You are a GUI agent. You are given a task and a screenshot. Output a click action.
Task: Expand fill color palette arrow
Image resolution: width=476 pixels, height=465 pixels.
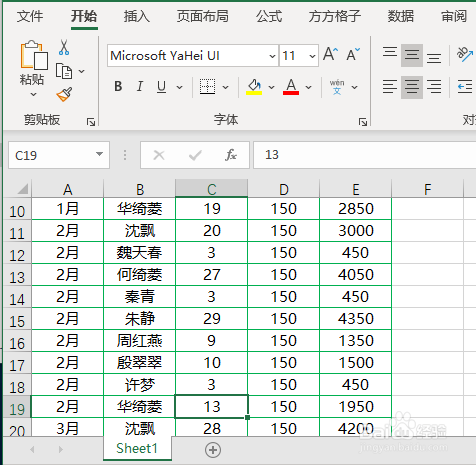[x=271, y=87]
